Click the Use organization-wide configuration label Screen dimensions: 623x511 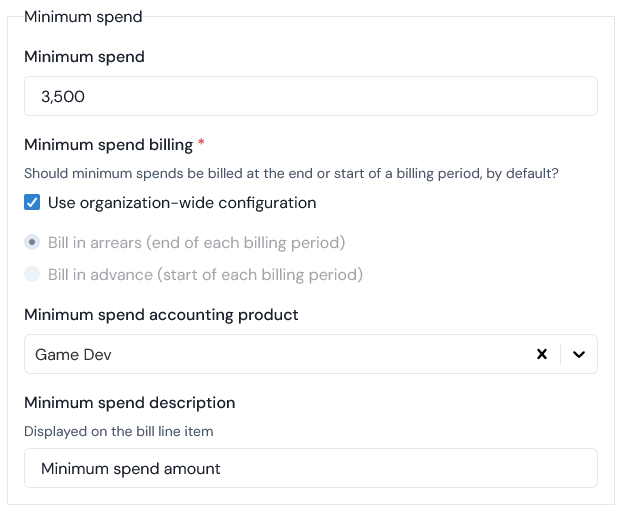[x=182, y=203]
